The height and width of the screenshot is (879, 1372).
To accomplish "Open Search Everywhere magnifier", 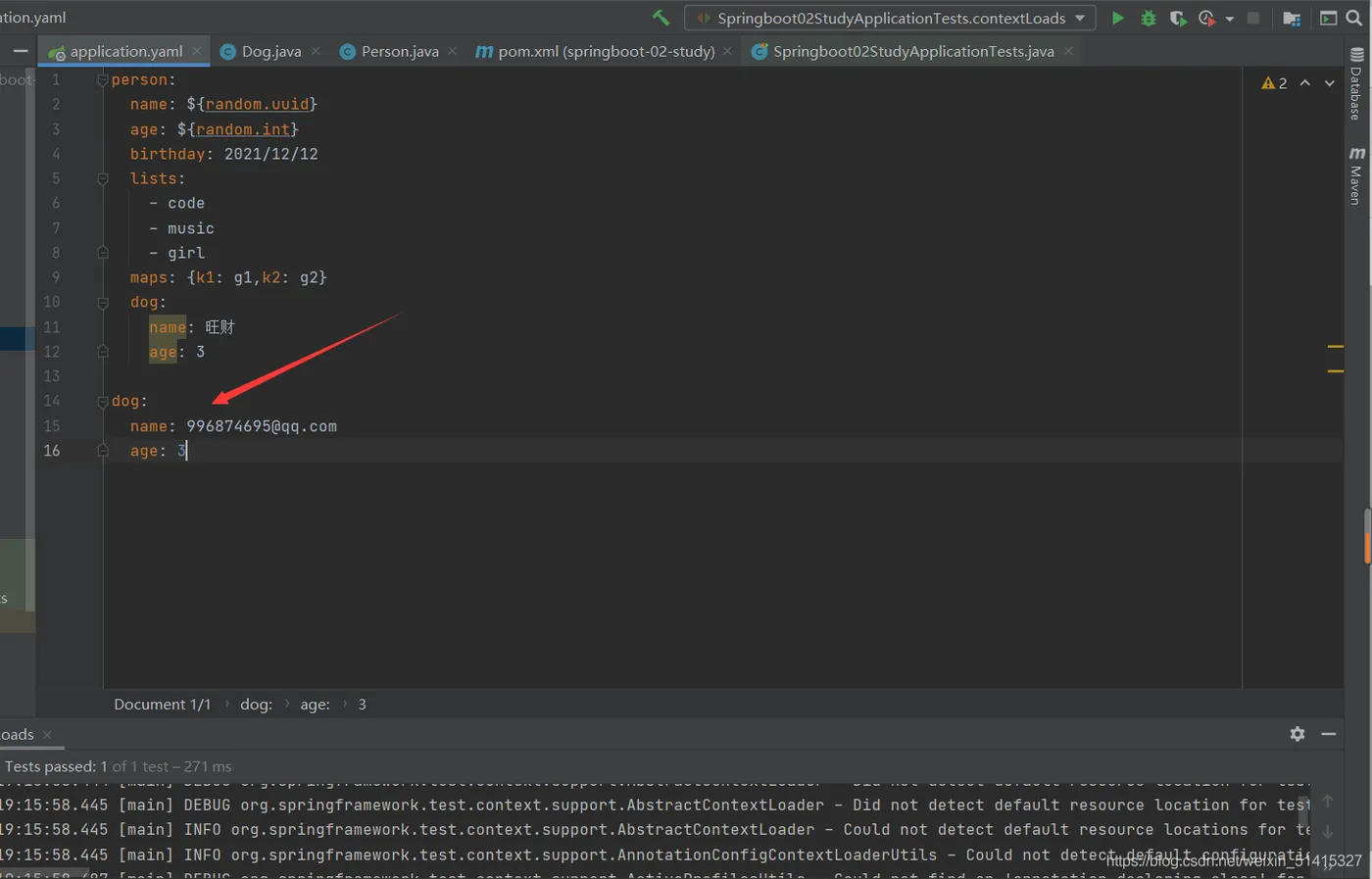I will [1354, 18].
